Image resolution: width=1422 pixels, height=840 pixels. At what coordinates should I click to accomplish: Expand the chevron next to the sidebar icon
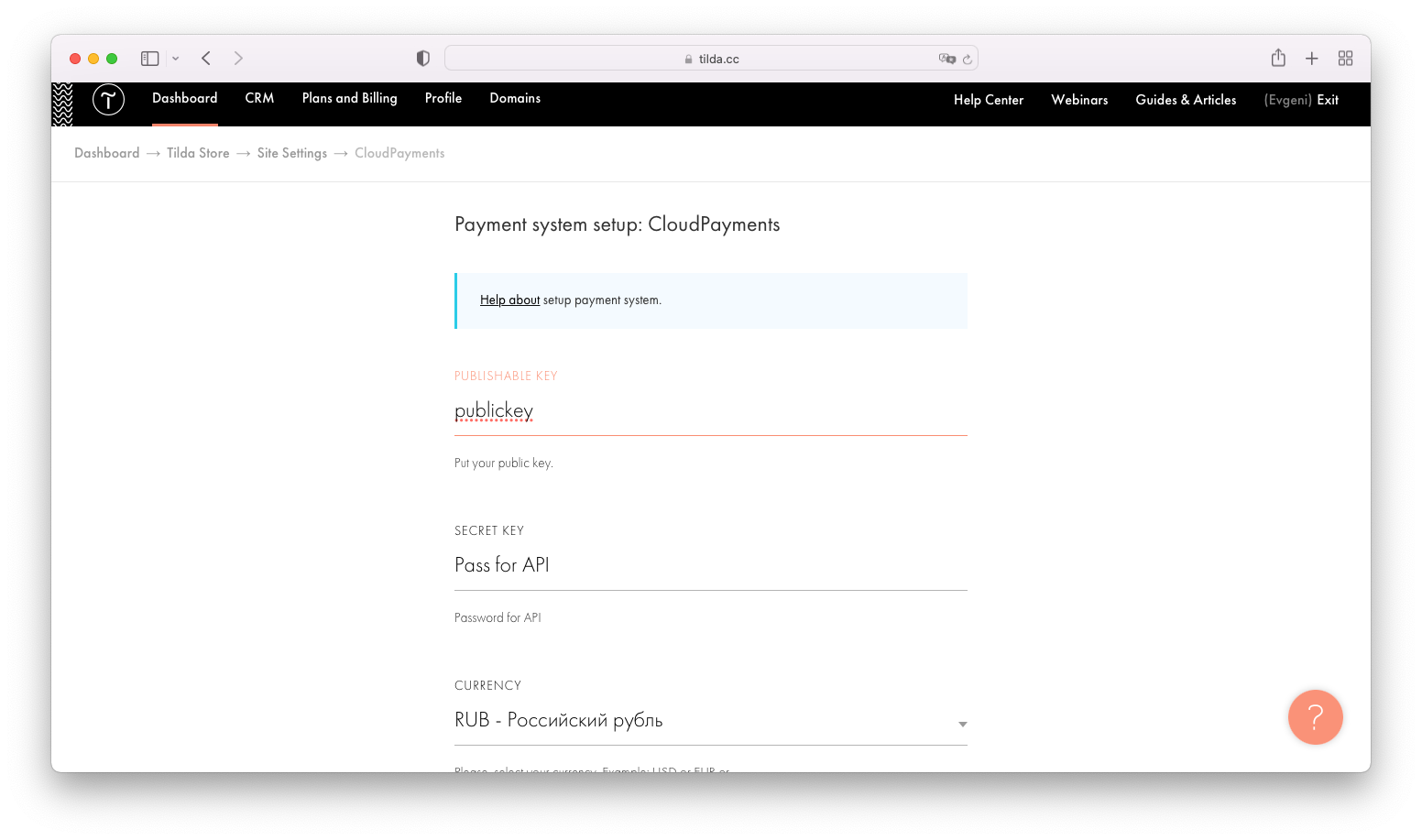[176, 58]
